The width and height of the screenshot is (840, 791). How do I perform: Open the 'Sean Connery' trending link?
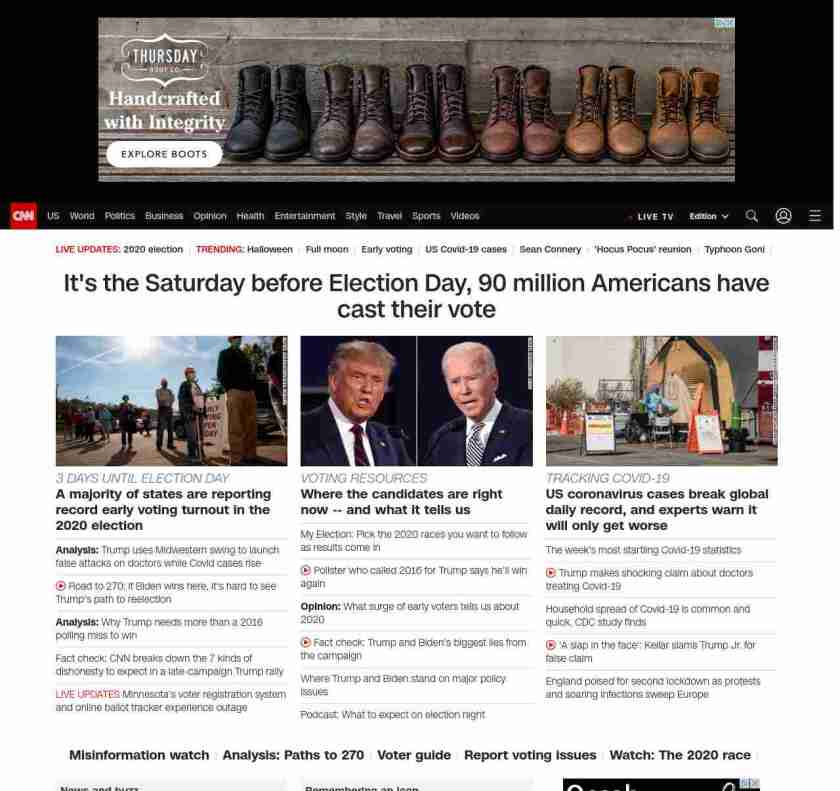550,249
